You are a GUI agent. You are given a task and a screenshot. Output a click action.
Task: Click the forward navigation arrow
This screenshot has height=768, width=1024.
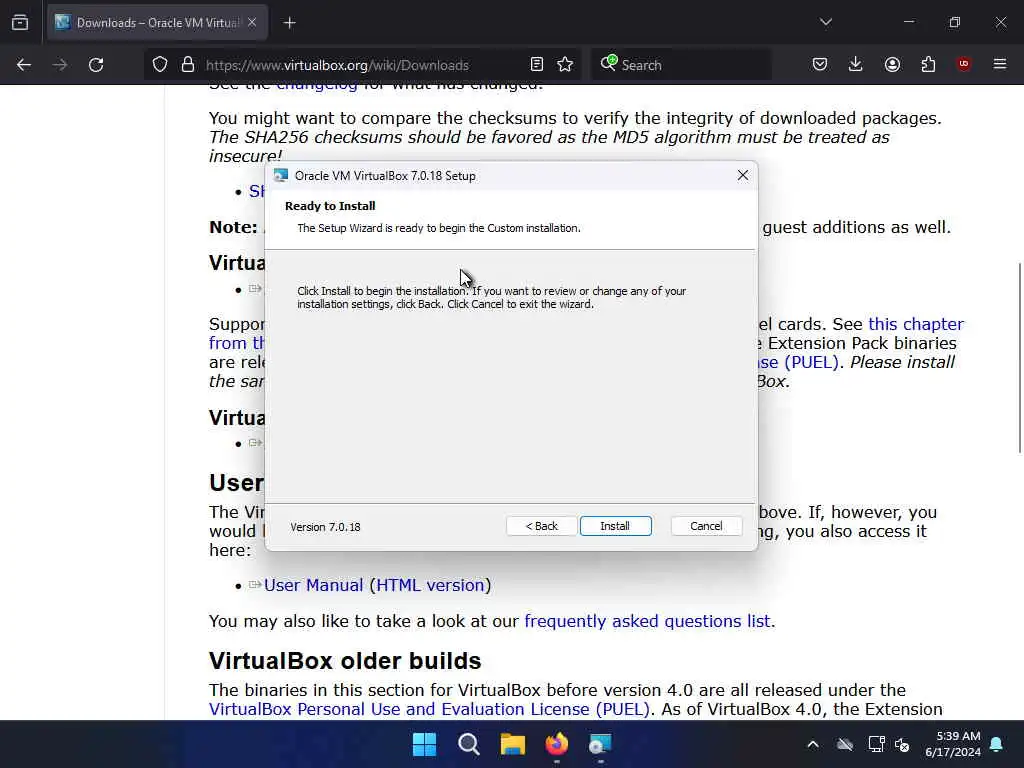tap(59, 65)
